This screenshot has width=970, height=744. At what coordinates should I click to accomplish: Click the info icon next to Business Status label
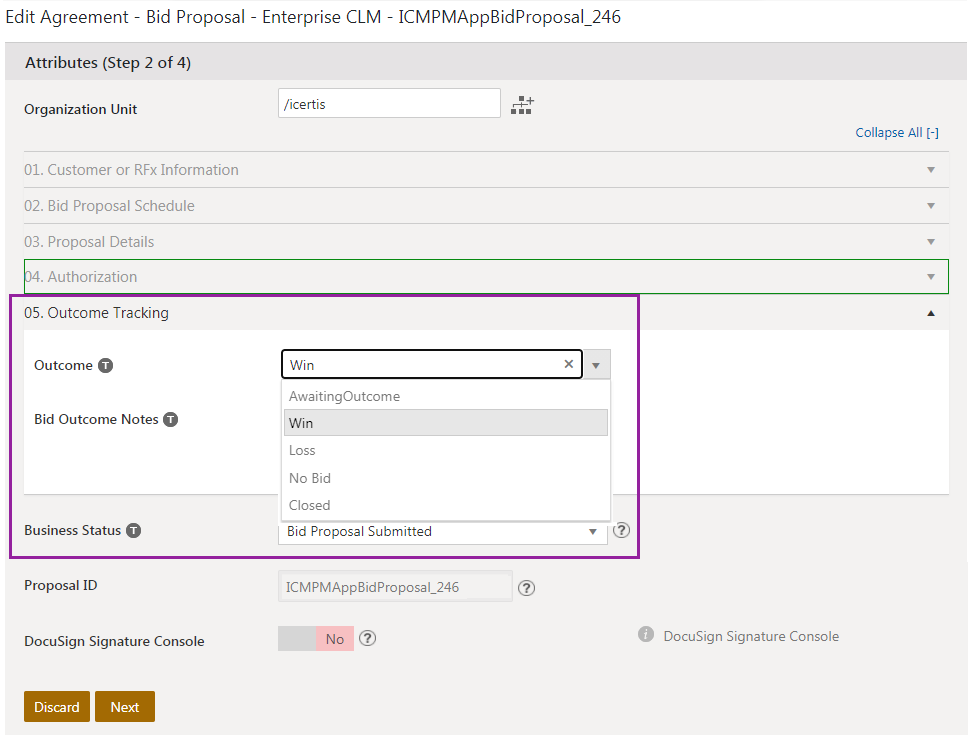click(134, 531)
